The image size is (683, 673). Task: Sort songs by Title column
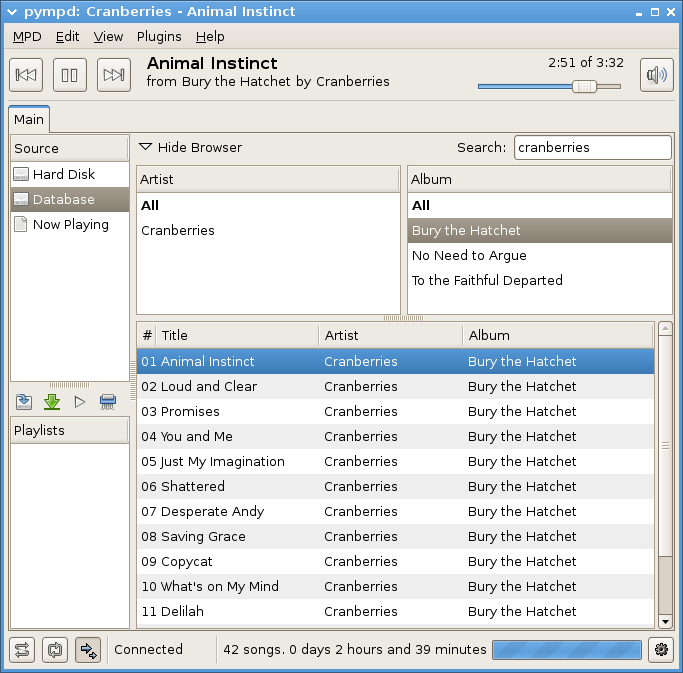click(x=238, y=335)
